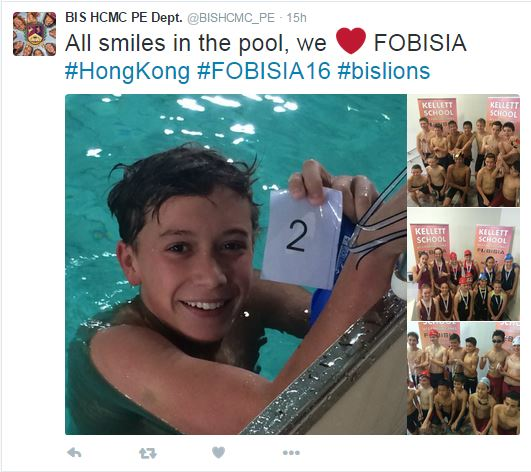Open the 15h timestamp link
531x472 pixels.
click(x=297, y=18)
